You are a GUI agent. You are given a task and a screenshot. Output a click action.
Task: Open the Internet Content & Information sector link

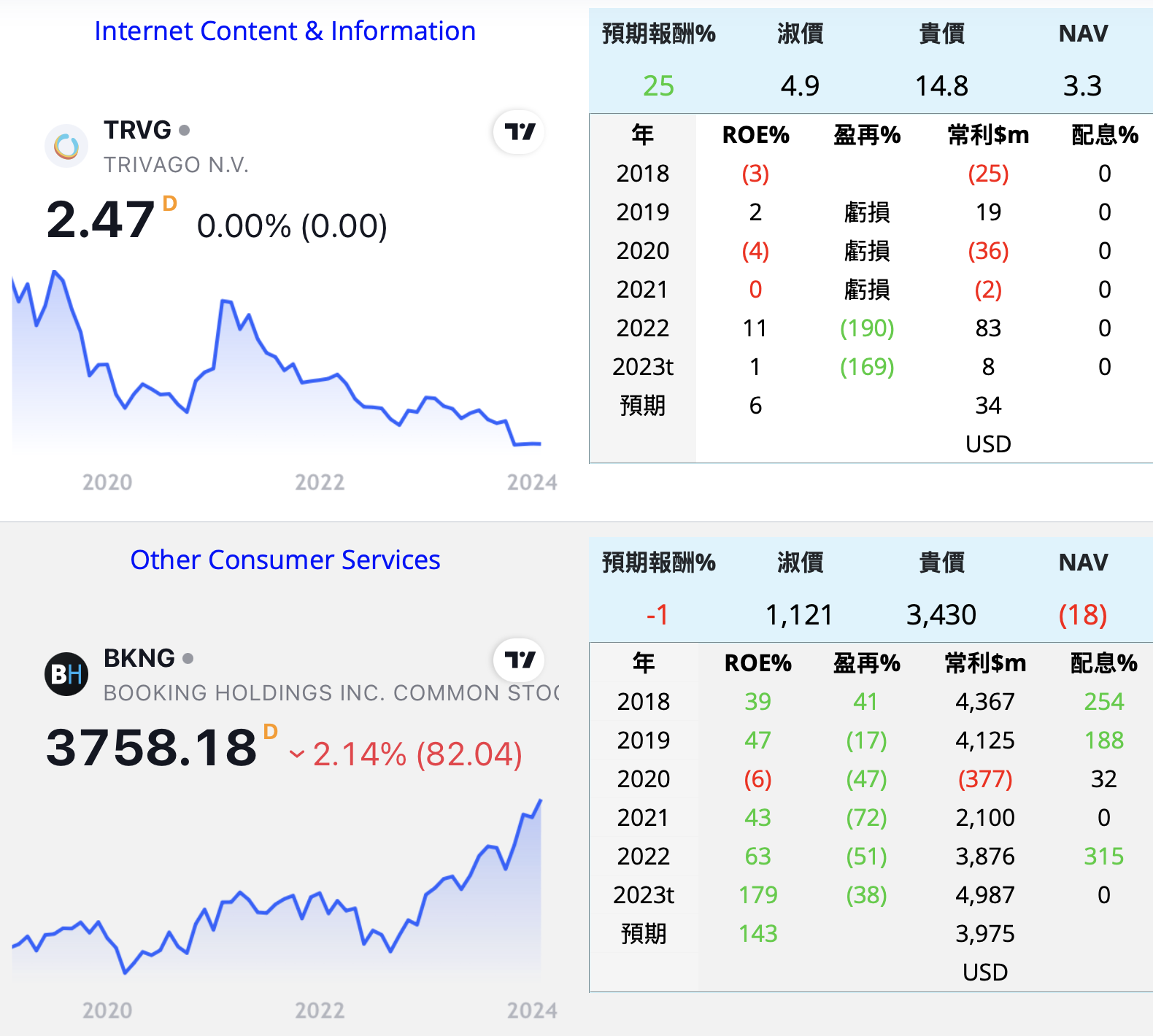(285, 31)
